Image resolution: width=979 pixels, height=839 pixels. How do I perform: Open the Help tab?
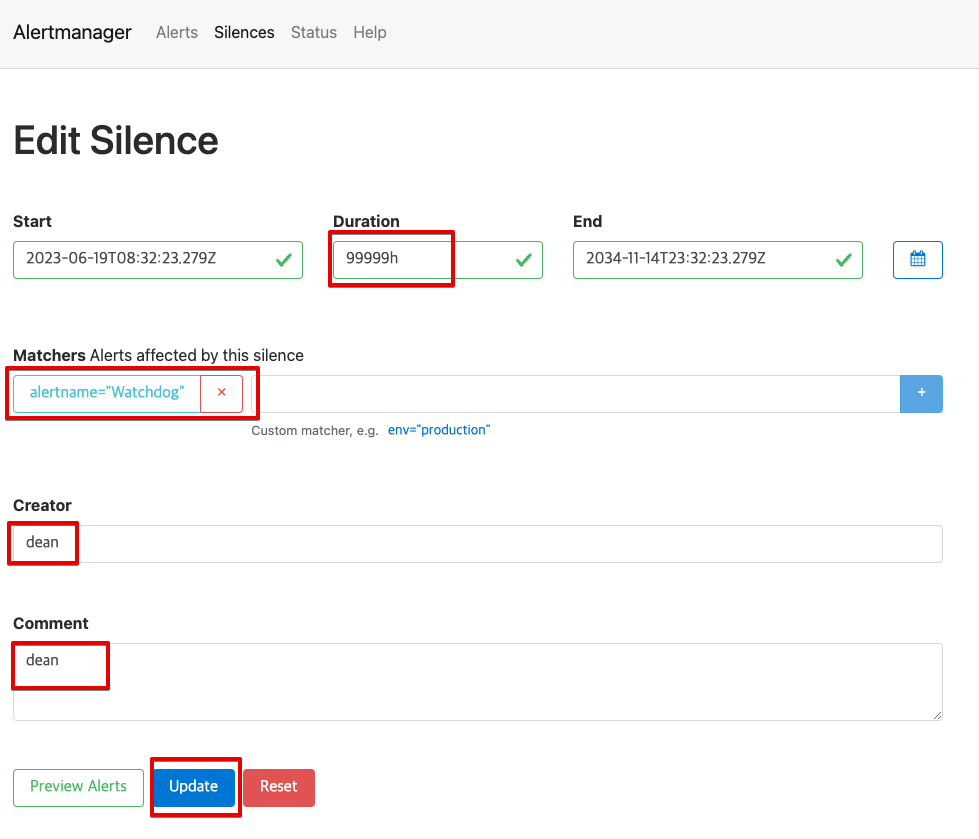coord(370,32)
